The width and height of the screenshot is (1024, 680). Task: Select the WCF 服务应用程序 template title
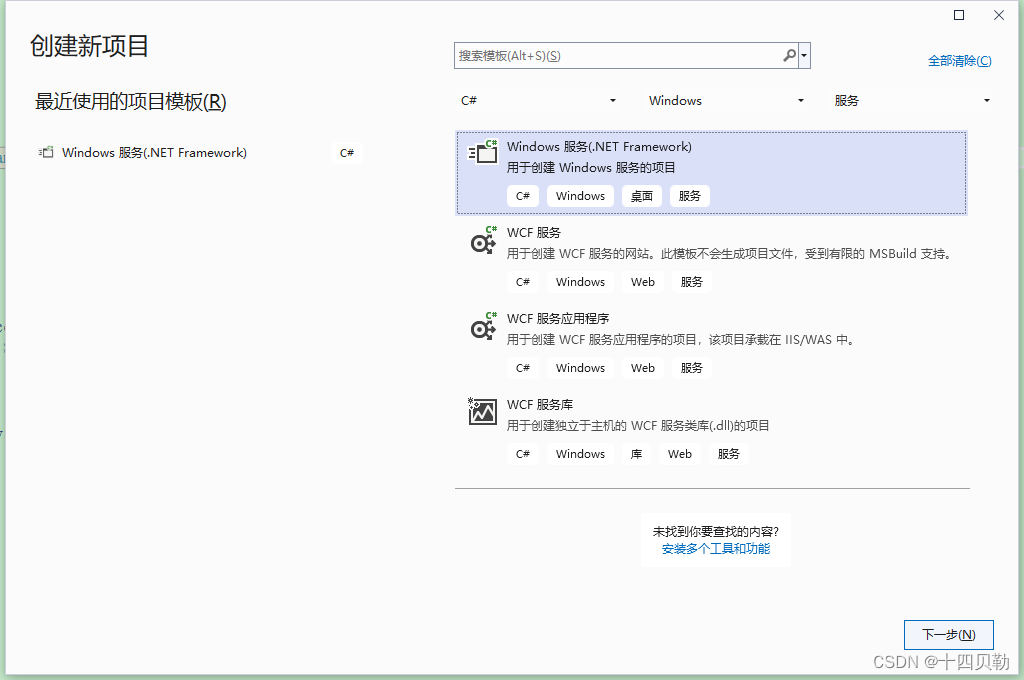[558, 319]
